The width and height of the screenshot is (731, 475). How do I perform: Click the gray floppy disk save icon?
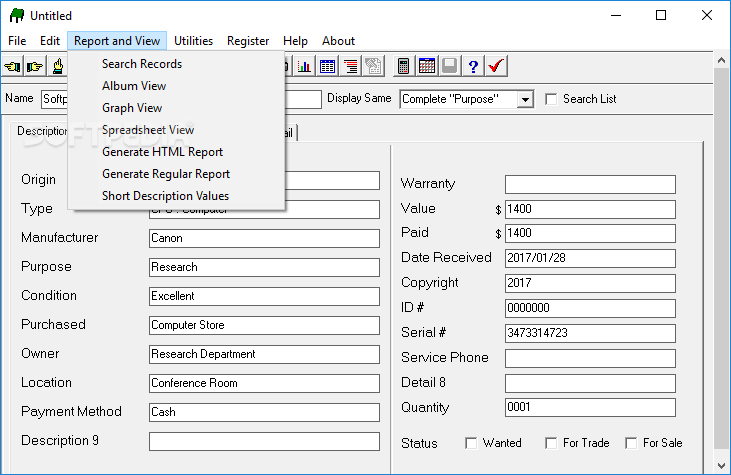tap(449, 67)
